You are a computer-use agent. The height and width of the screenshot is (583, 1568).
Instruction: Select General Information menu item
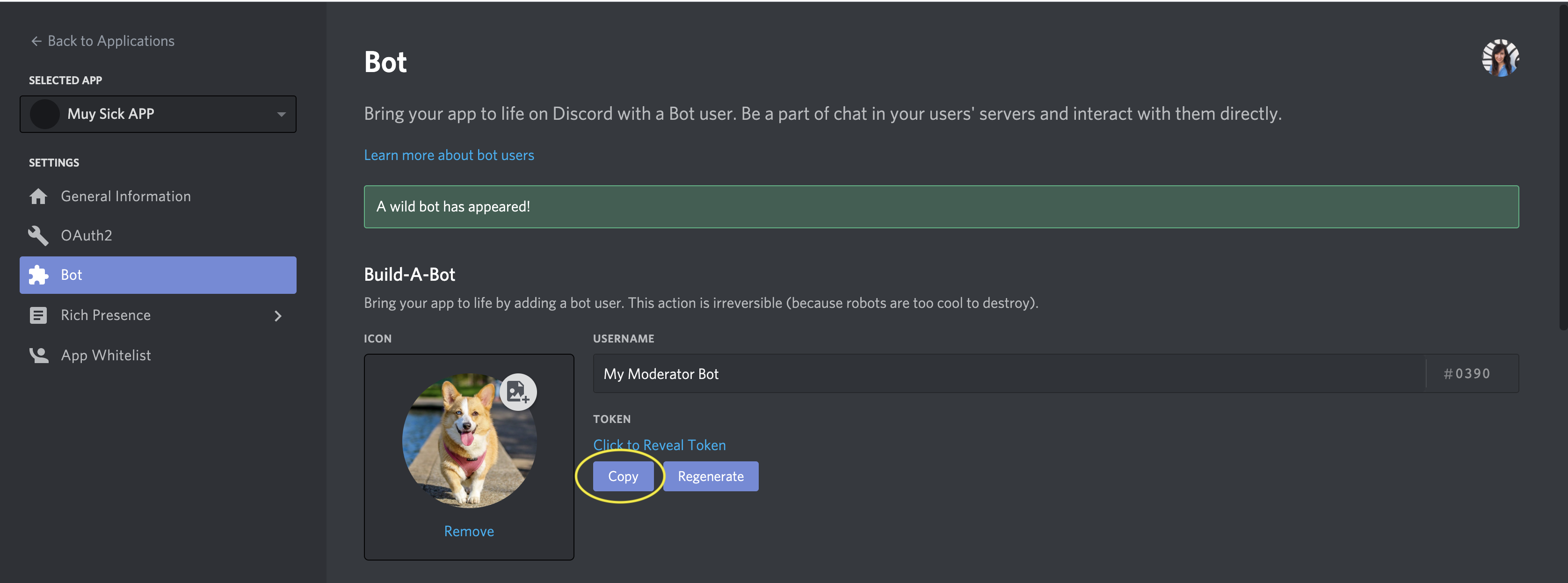(x=126, y=196)
